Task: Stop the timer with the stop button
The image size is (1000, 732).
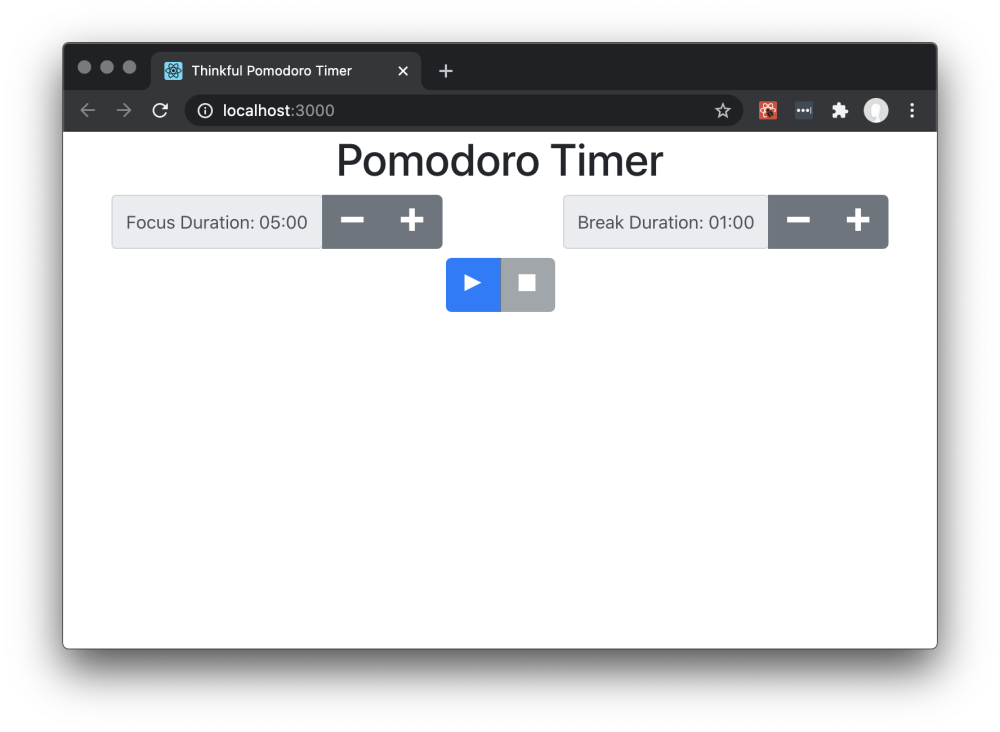Action: [x=527, y=284]
